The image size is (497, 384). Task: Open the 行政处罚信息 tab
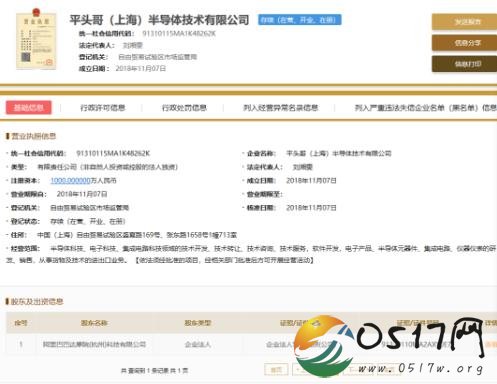184,108
